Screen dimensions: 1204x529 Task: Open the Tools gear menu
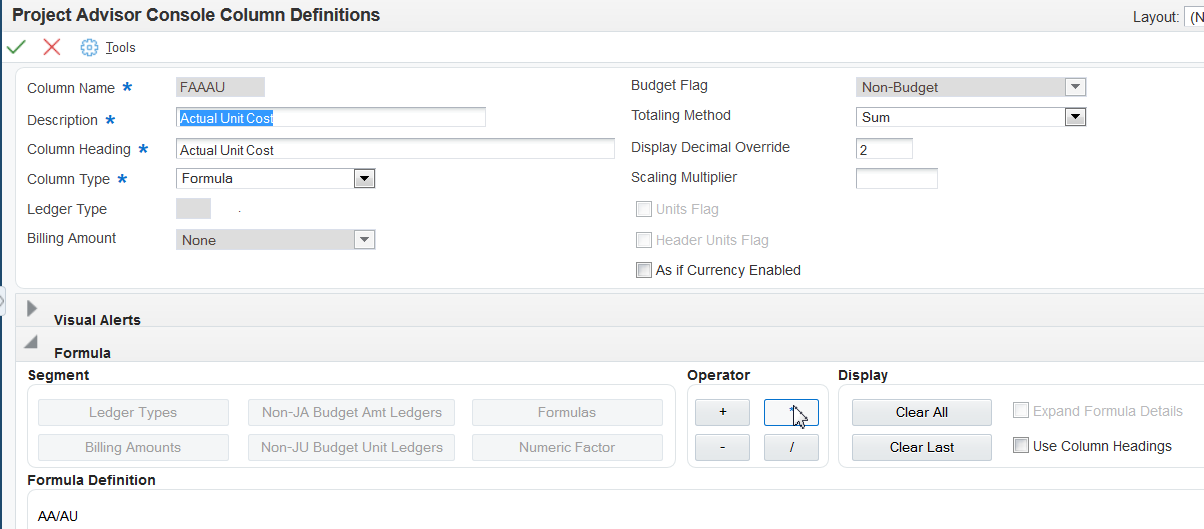(x=89, y=47)
